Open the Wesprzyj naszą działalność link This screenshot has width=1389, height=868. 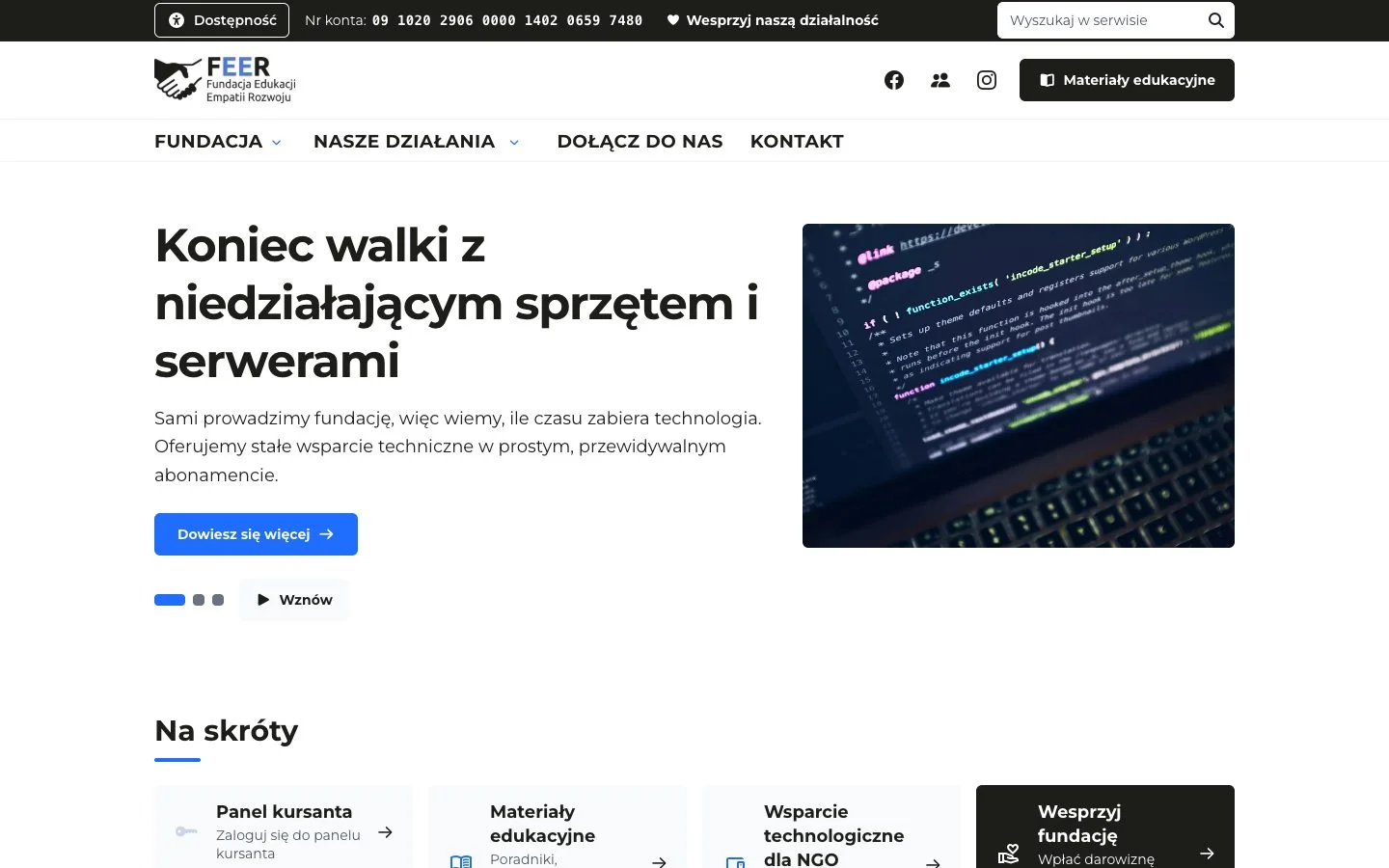point(773,20)
